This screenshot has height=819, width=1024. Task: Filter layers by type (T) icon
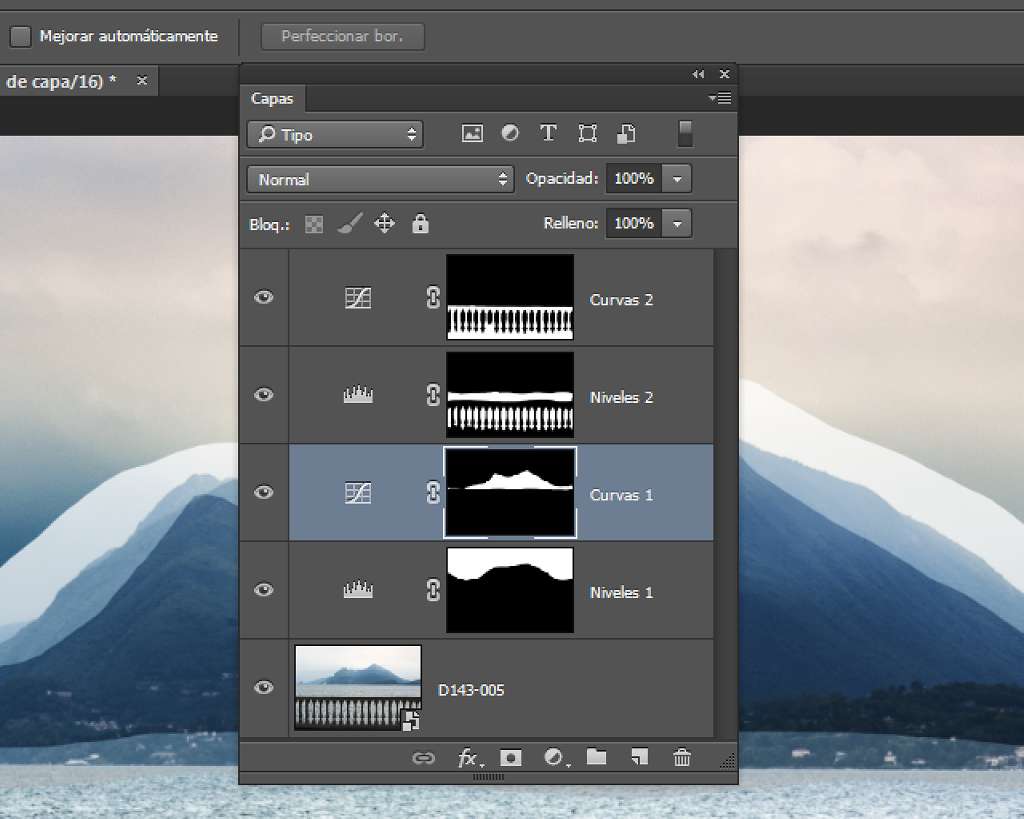548,133
